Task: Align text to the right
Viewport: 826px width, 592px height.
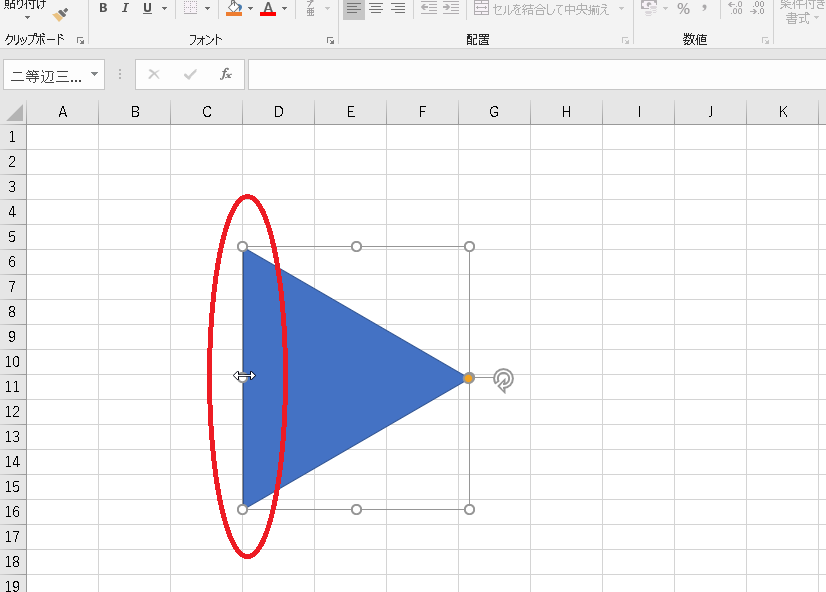Action: coord(398,8)
